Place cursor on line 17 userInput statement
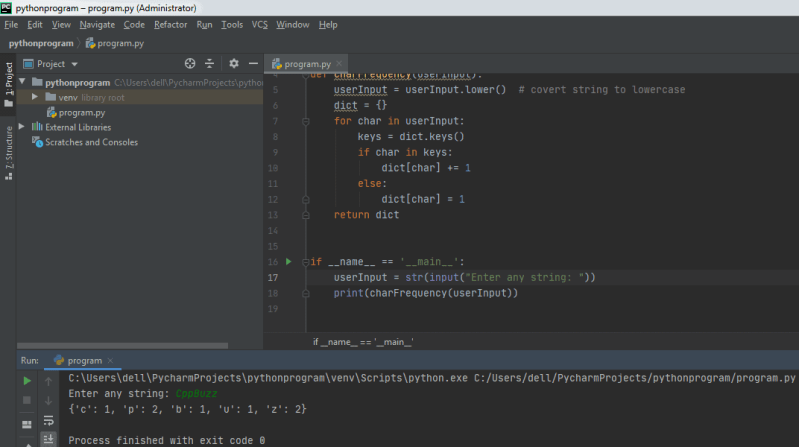 click(464, 277)
